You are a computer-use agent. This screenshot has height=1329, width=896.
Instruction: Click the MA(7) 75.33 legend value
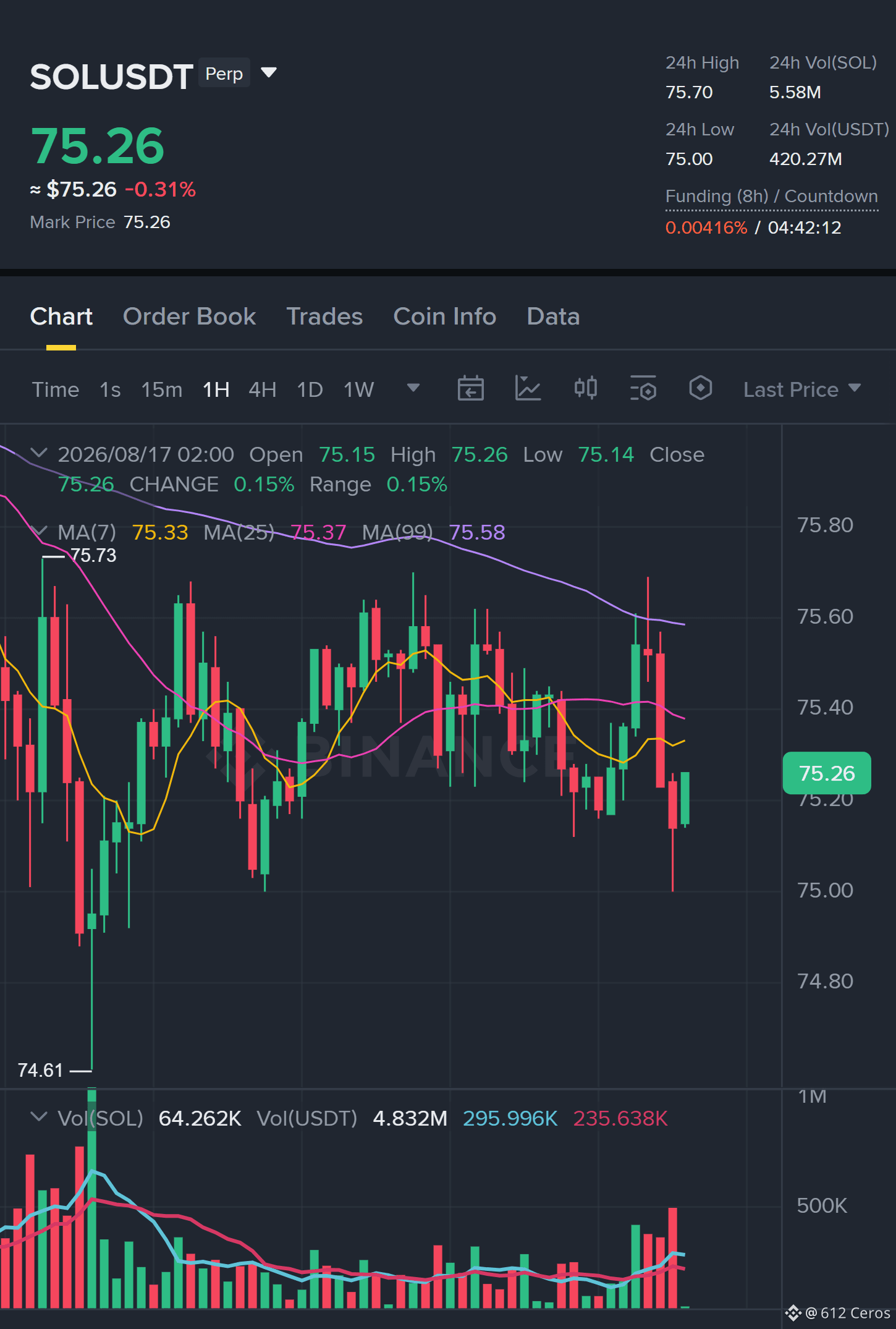[160, 532]
